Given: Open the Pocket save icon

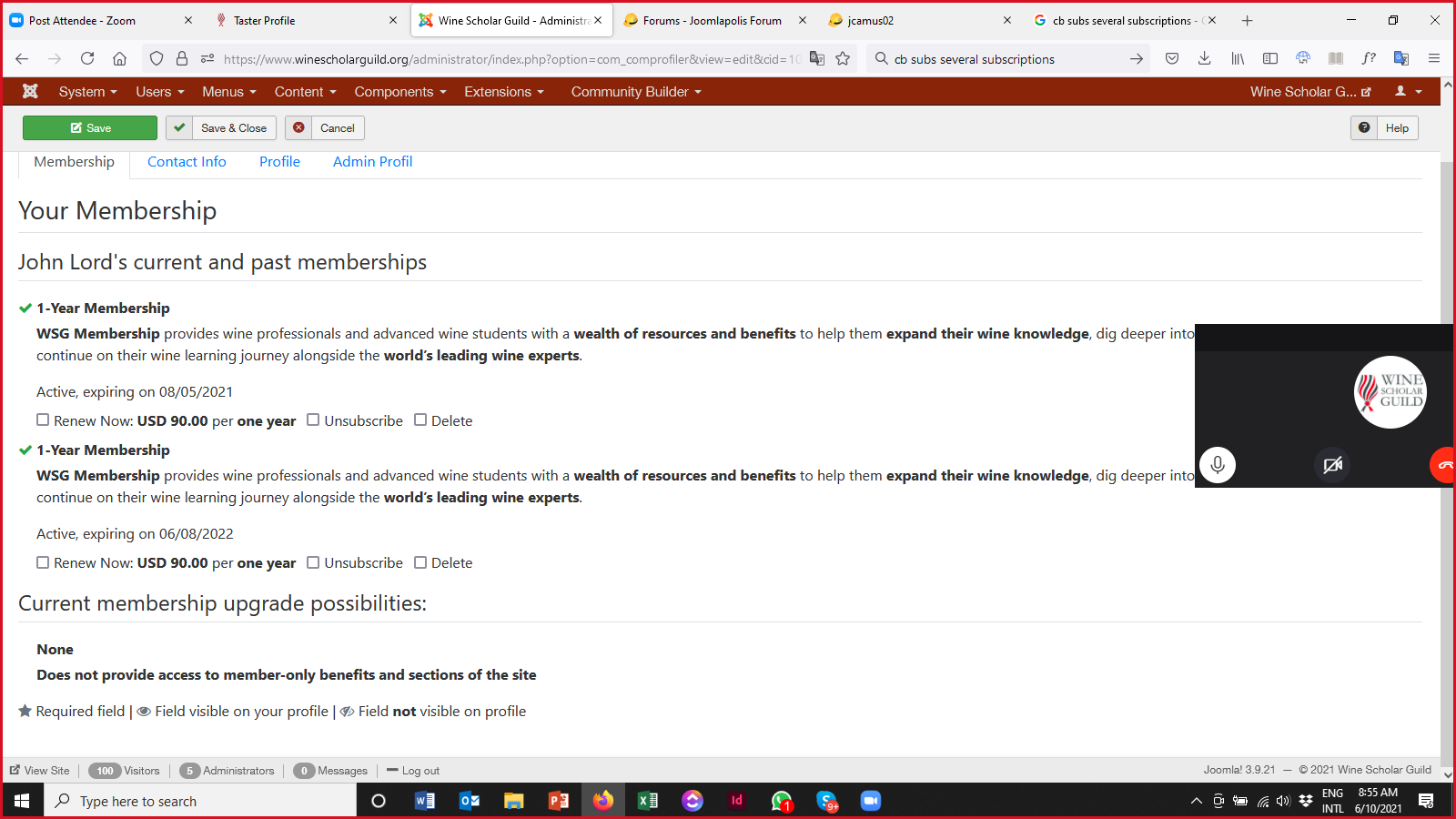Looking at the screenshot, I should click(x=1172, y=58).
